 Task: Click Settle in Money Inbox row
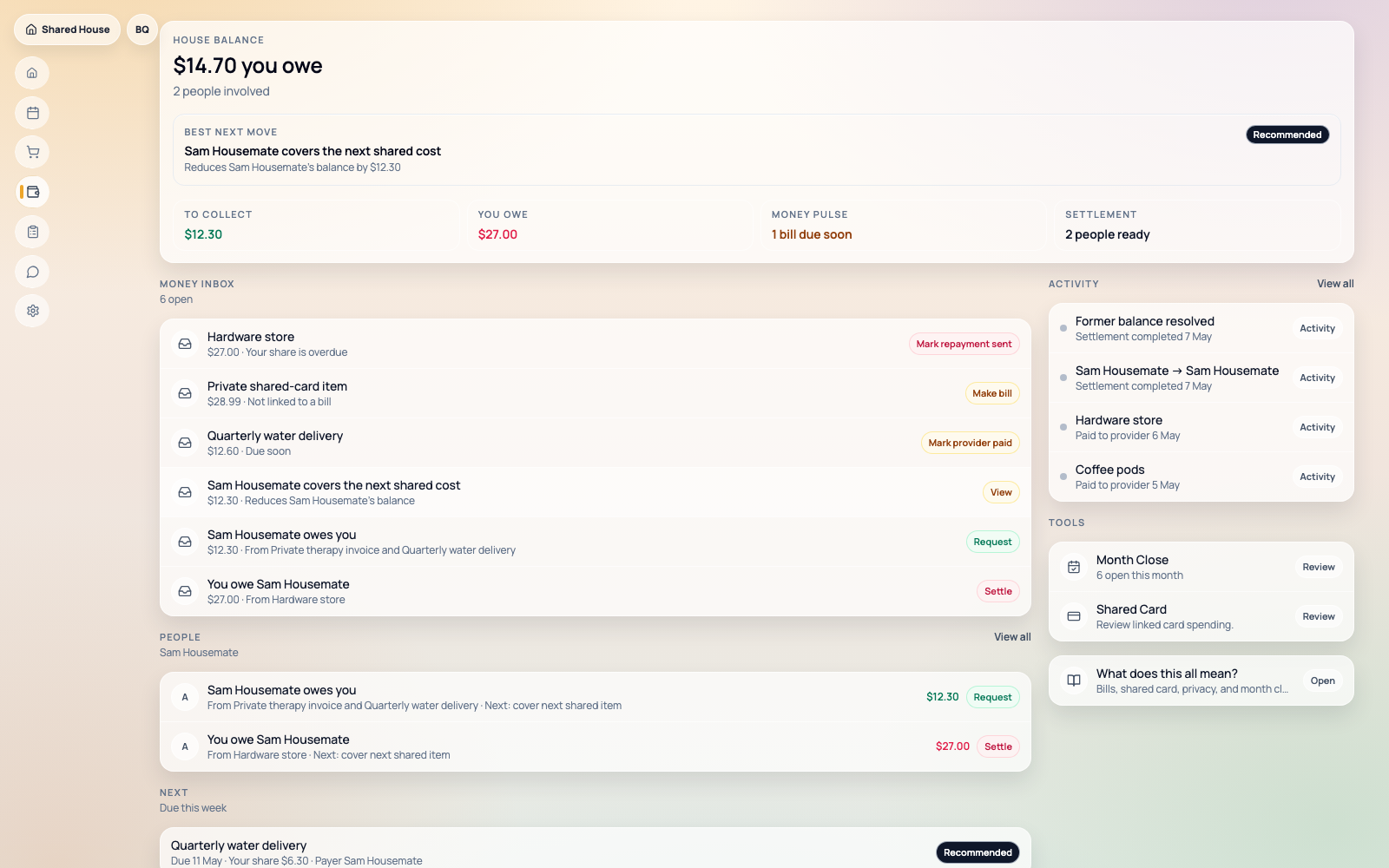(998, 591)
